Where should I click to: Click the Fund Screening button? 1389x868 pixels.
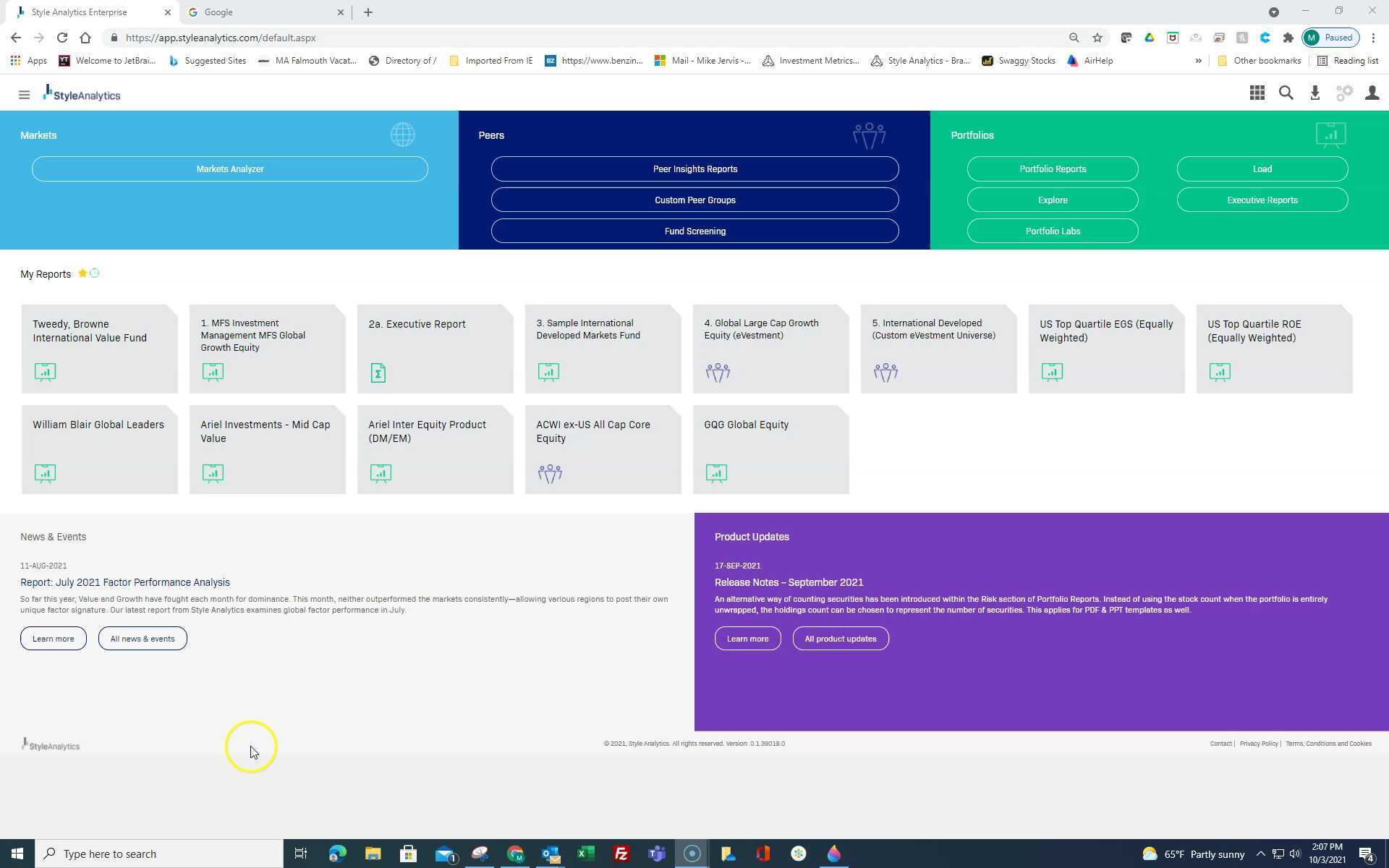point(694,231)
